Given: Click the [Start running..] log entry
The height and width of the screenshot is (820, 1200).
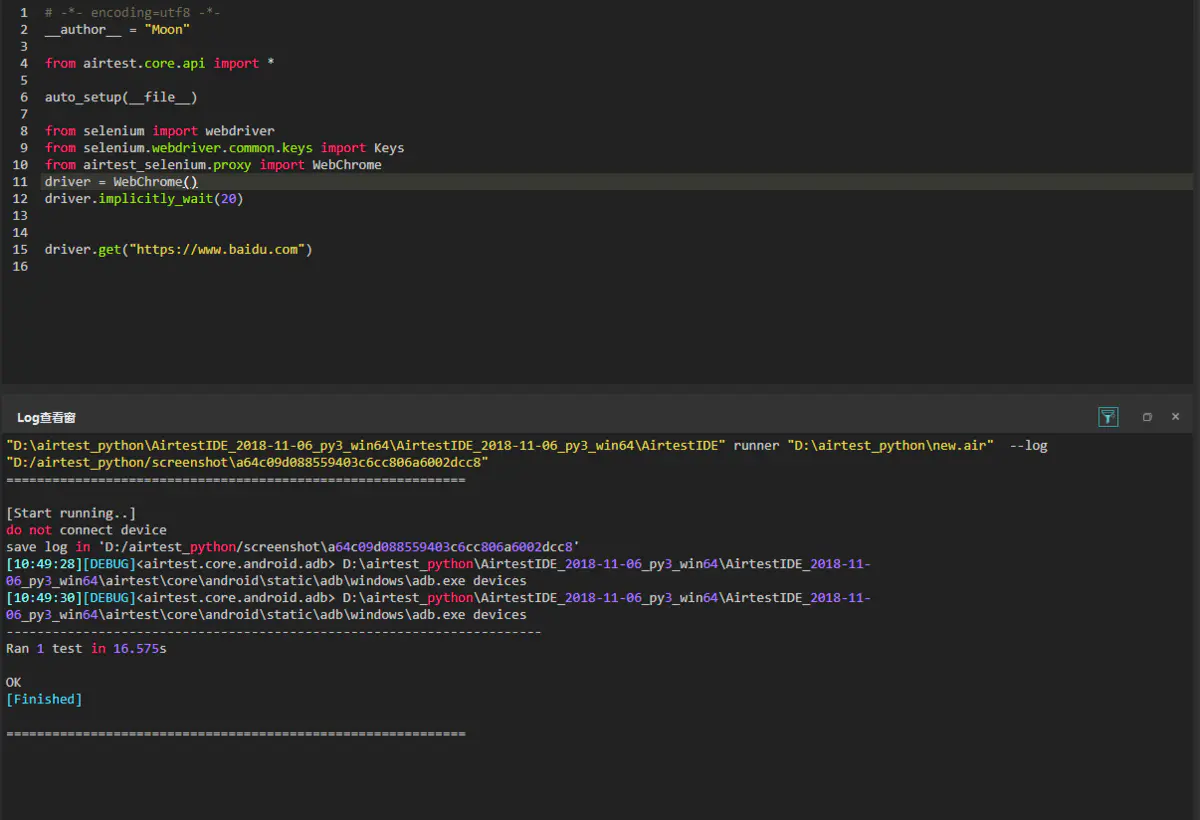Looking at the screenshot, I should click(71, 514).
